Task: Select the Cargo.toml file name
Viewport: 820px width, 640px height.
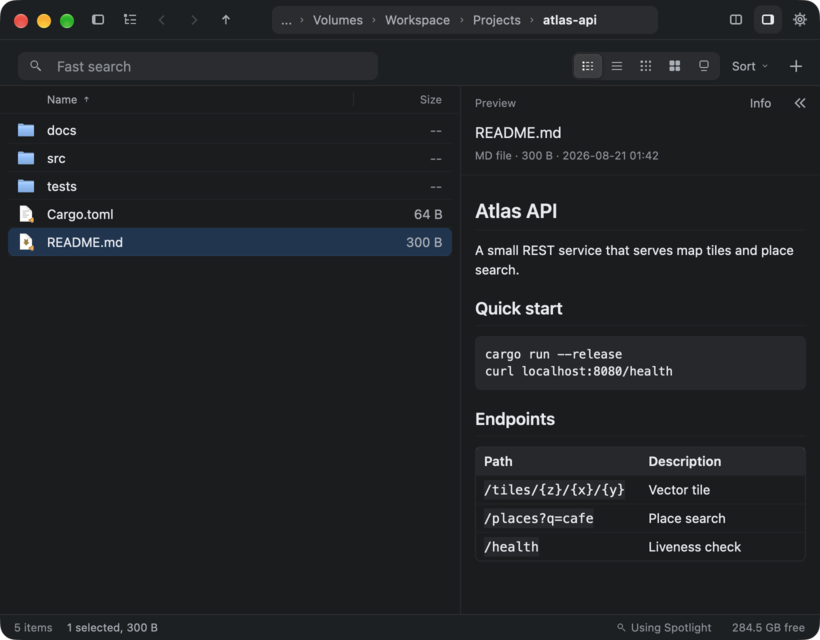Action: tap(80, 214)
